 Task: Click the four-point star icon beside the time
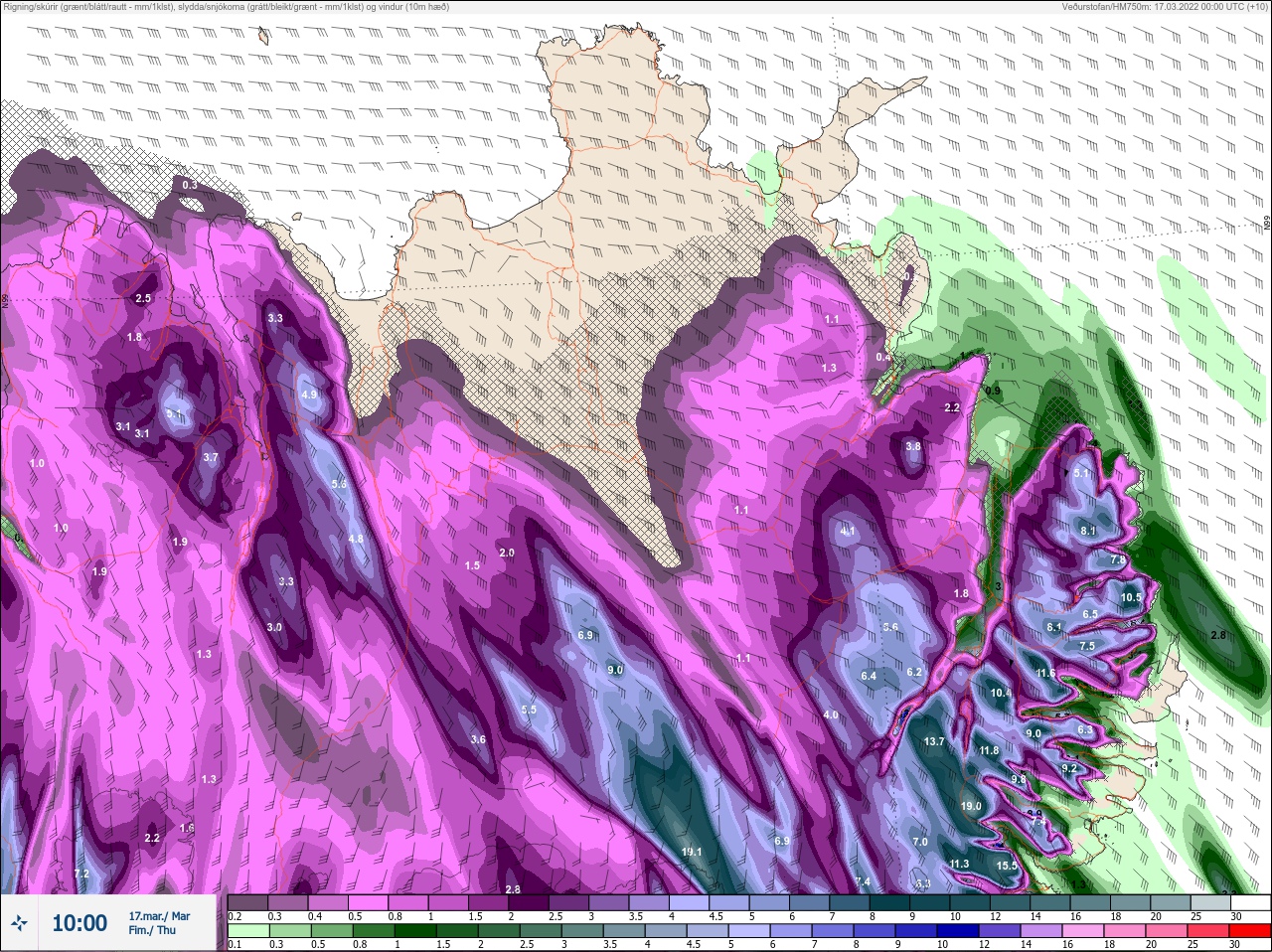19,923
